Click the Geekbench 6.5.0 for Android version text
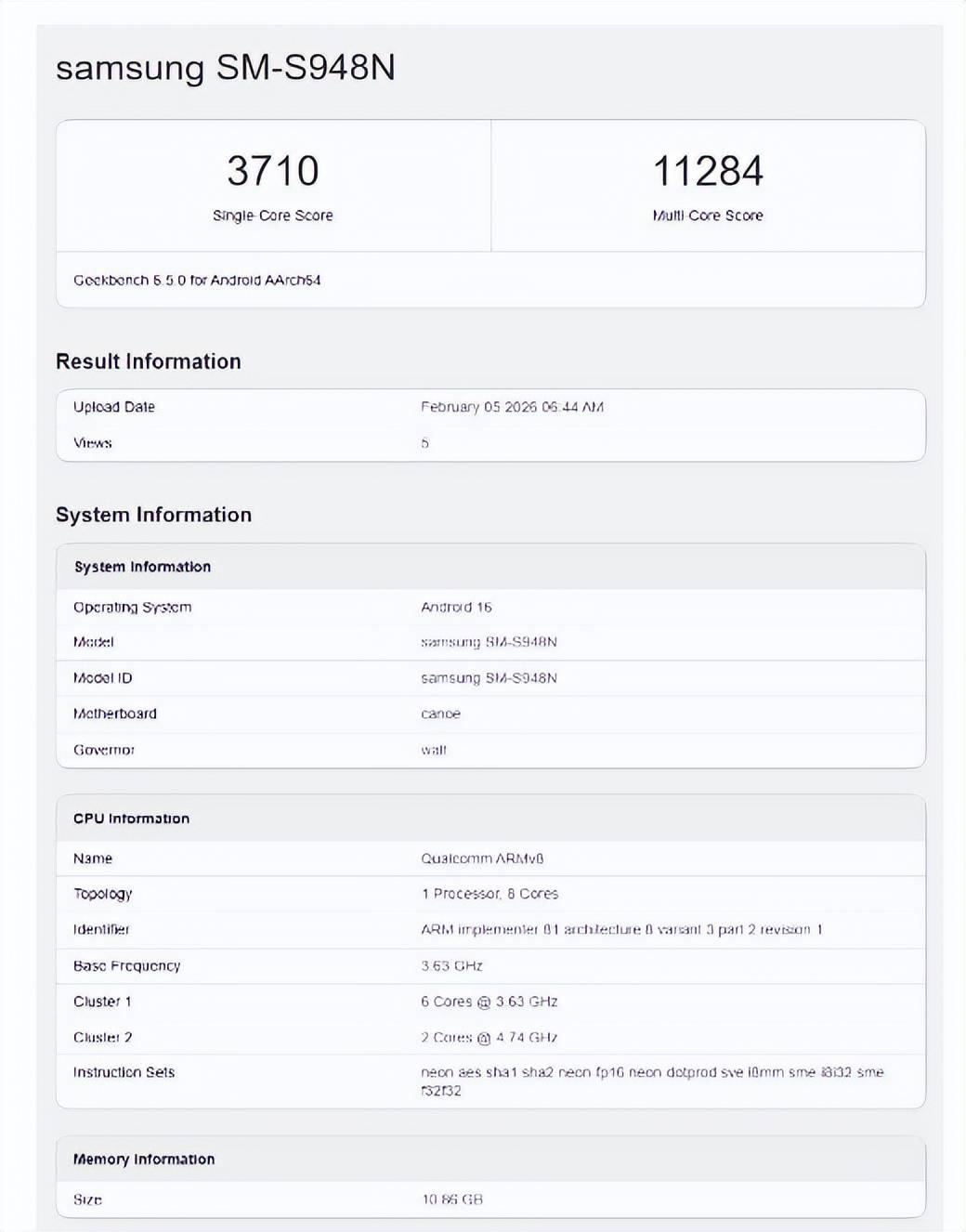This screenshot has width=966, height=1232. tap(197, 280)
